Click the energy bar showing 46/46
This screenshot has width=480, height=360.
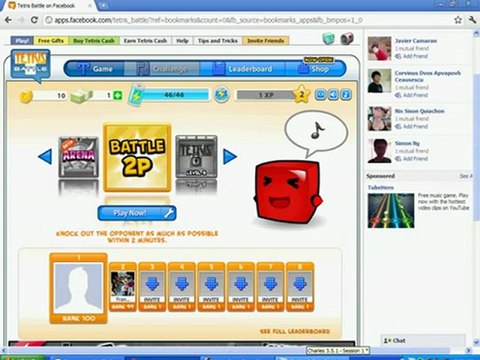[175, 95]
